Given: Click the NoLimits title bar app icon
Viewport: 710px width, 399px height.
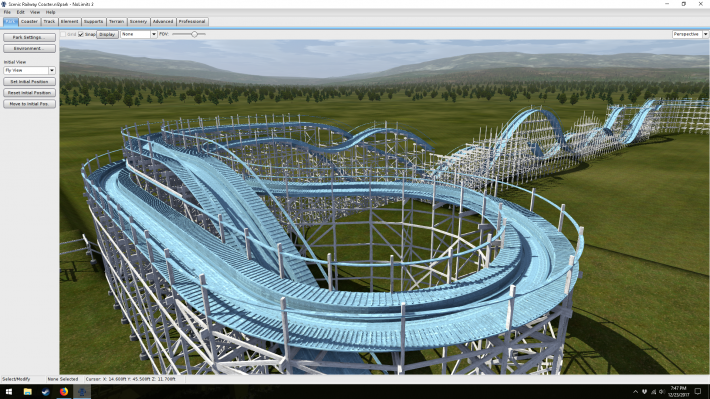Looking at the screenshot, I should pos(4,4).
